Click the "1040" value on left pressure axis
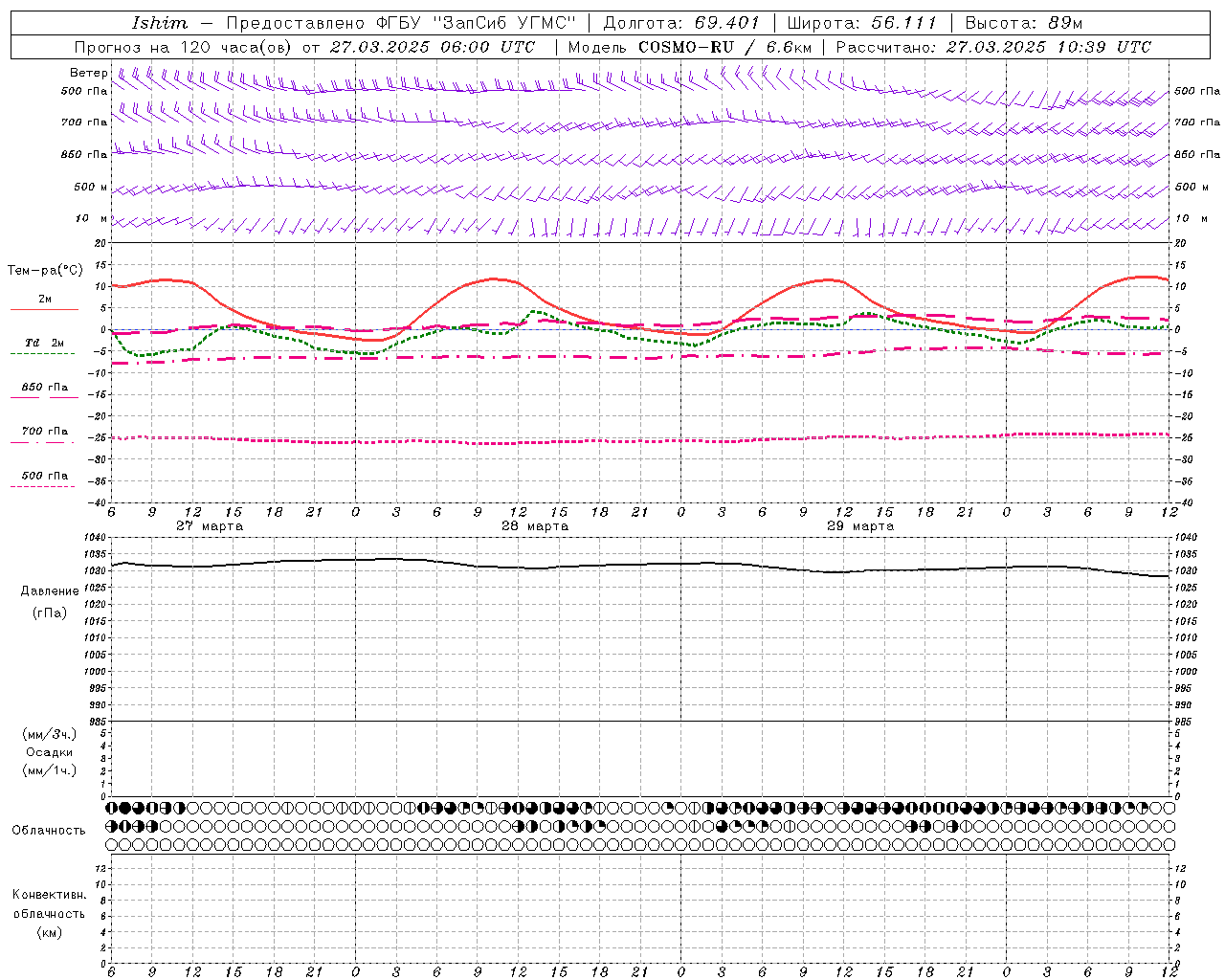The height and width of the screenshot is (980, 1225). coord(95,538)
